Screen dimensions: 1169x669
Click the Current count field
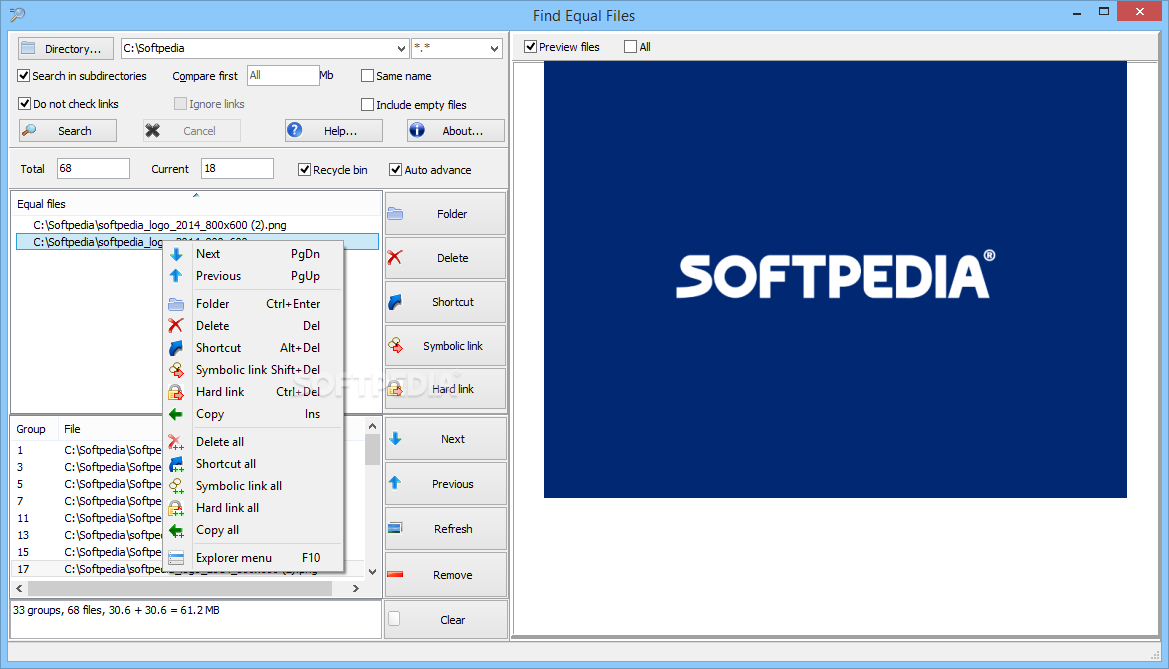pyautogui.click(x=237, y=169)
